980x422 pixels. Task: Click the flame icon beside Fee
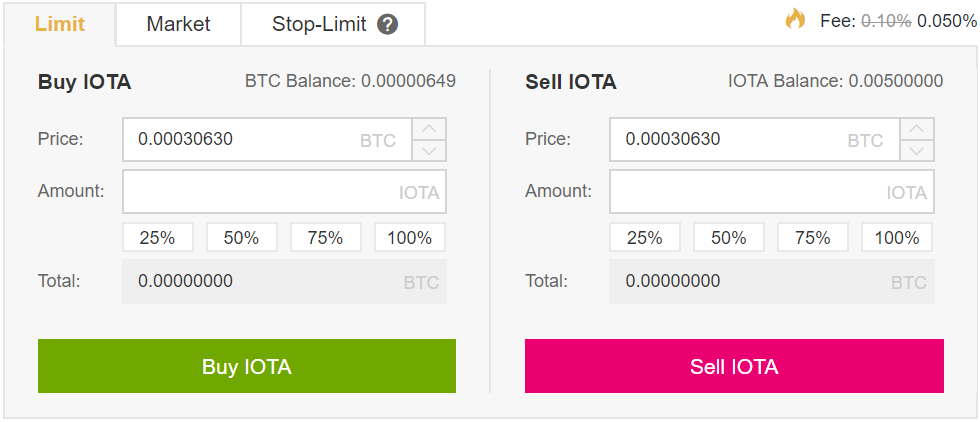[x=795, y=18]
